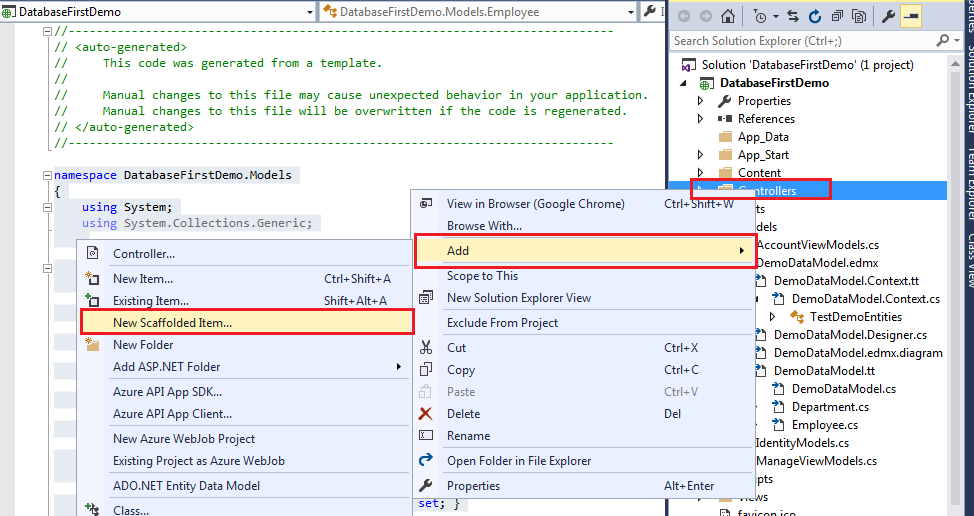Click the New Item... icon

click(x=92, y=278)
